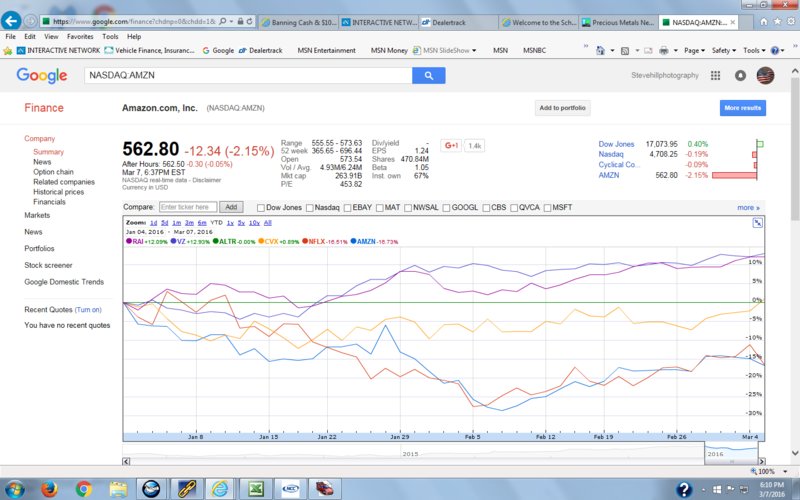Click the 2016 range selector on timeline
Viewport: 800px width, 500px height.
pos(732,451)
